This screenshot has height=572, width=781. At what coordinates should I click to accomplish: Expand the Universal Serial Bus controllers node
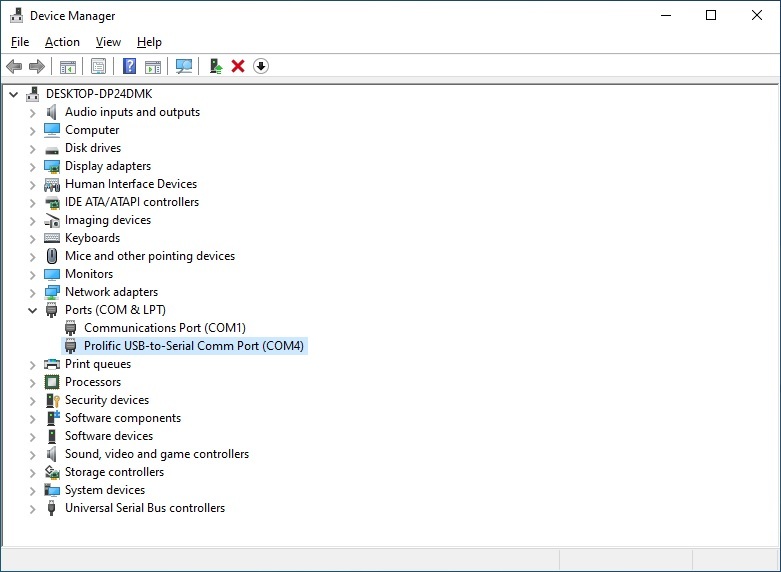(32, 508)
